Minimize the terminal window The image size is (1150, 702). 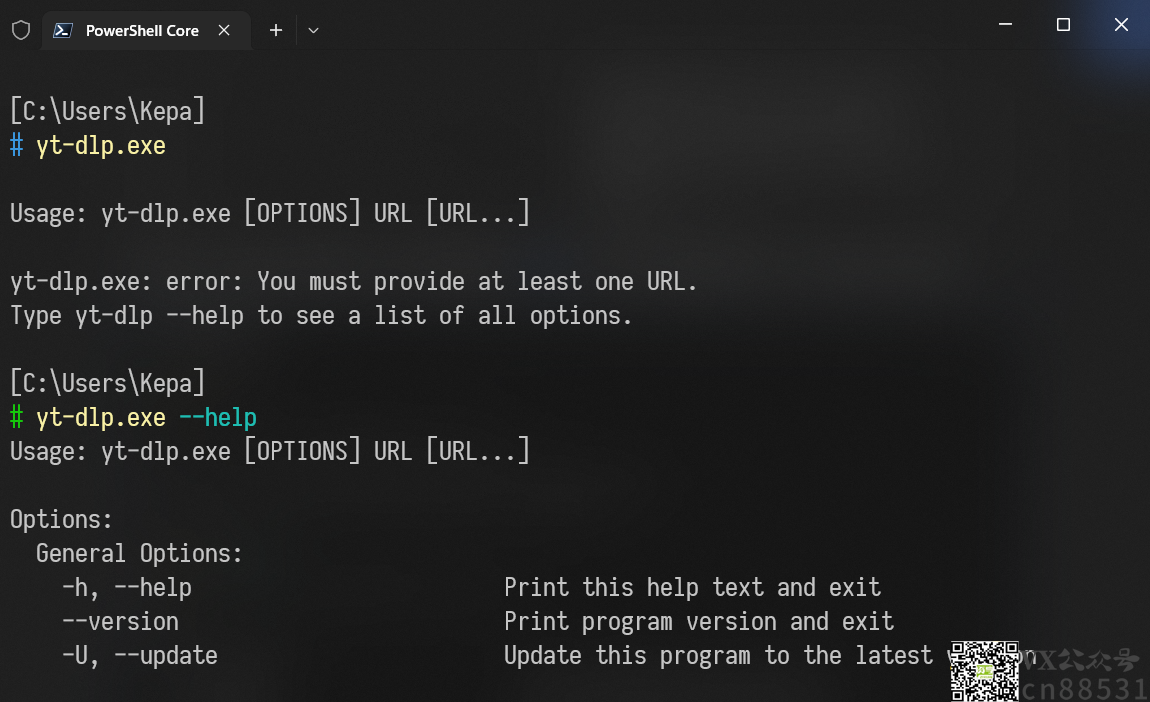[1006, 24]
